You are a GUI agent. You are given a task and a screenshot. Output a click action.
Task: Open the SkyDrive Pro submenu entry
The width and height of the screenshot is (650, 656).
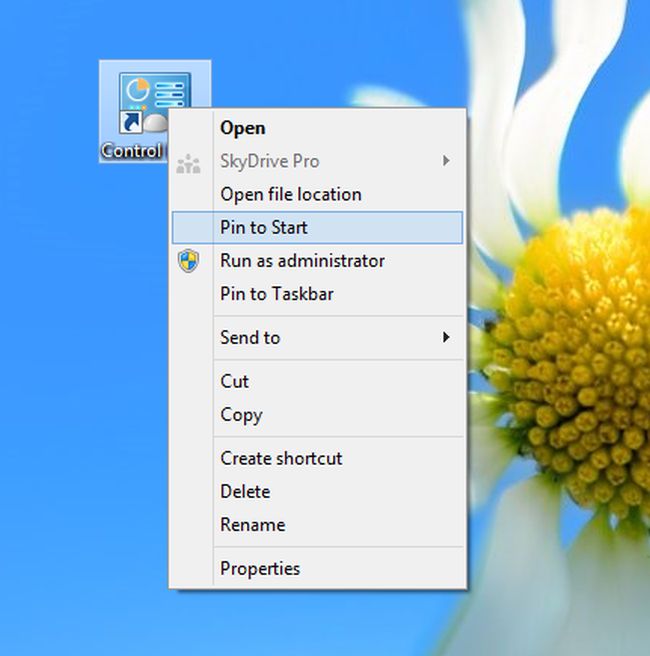(x=317, y=161)
